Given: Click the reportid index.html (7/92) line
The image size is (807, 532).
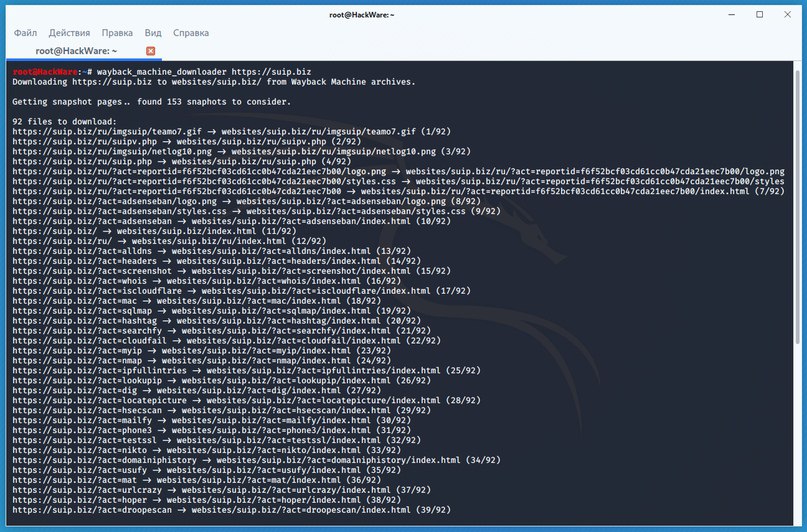Looking at the screenshot, I should tap(398, 191).
